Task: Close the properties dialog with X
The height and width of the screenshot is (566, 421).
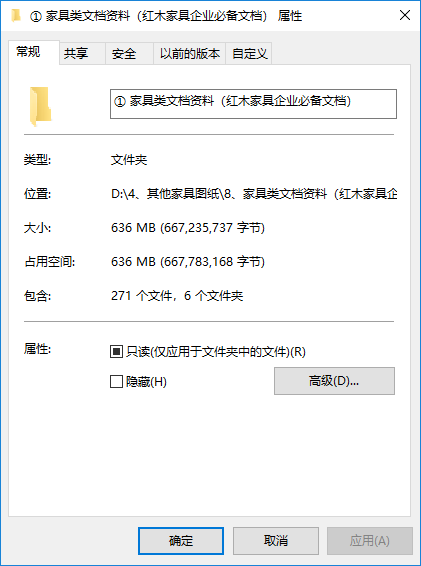Action: pyautogui.click(x=405, y=16)
